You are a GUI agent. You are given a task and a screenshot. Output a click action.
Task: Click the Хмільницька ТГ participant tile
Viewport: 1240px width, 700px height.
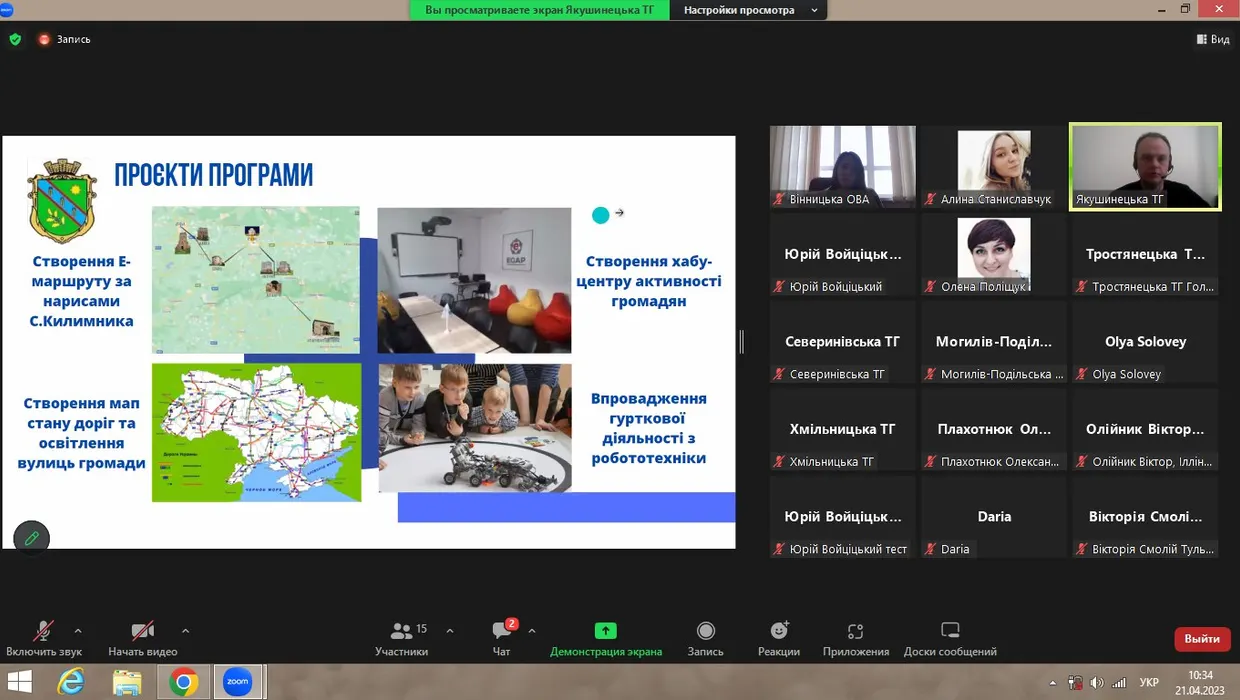pos(842,429)
